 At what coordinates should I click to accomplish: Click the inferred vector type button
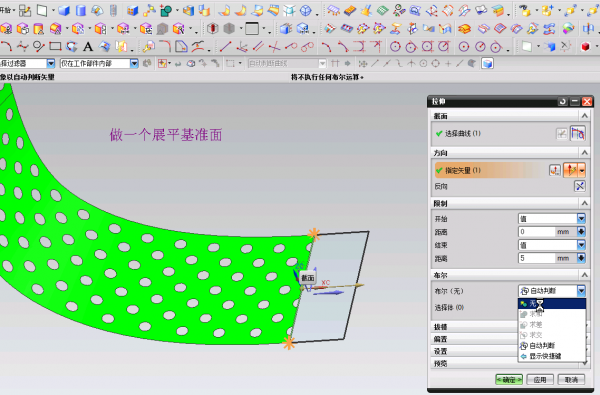click(570, 170)
